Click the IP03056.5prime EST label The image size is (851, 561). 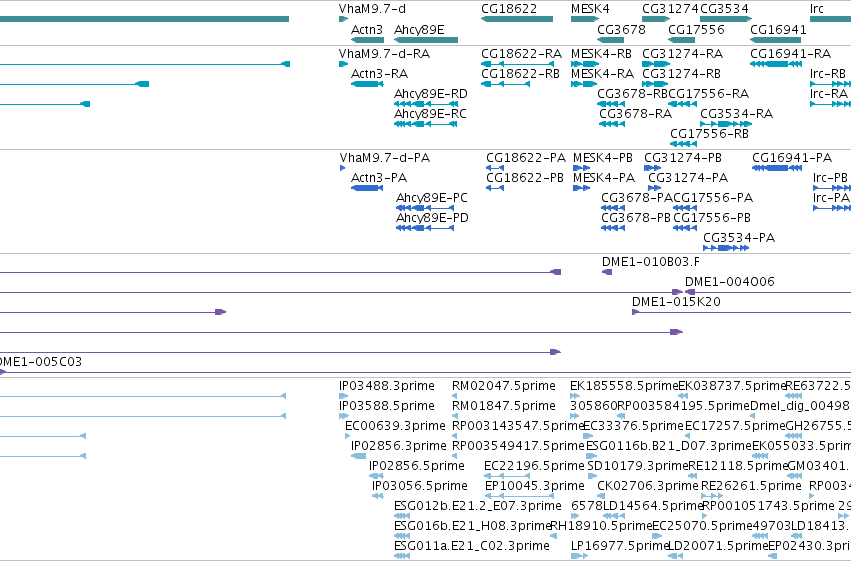420,486
